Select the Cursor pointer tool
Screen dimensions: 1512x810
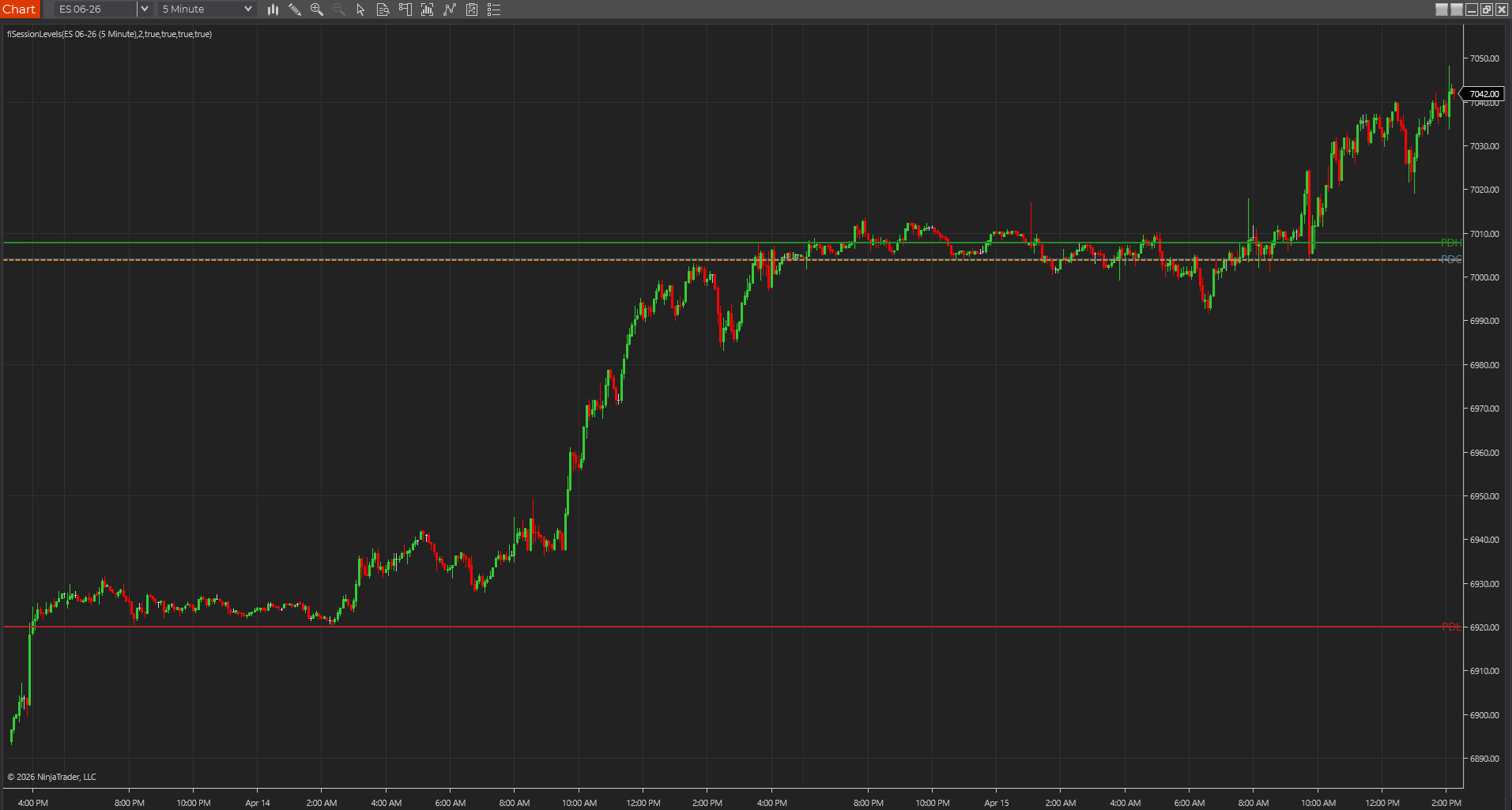[360, 9]
